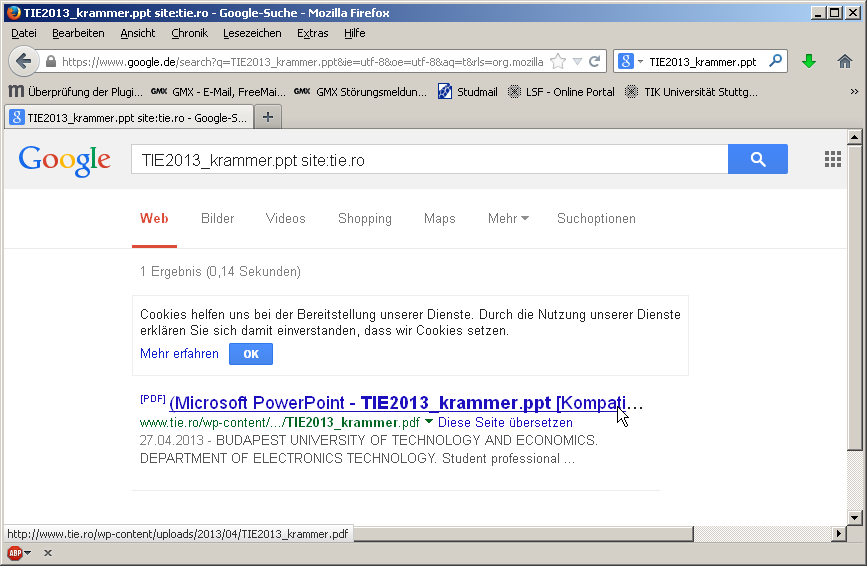Image resolution: width=867 pixels, height=566 pixels.
Task: Click the magnifier in Firefox search box
Action: 776,61
